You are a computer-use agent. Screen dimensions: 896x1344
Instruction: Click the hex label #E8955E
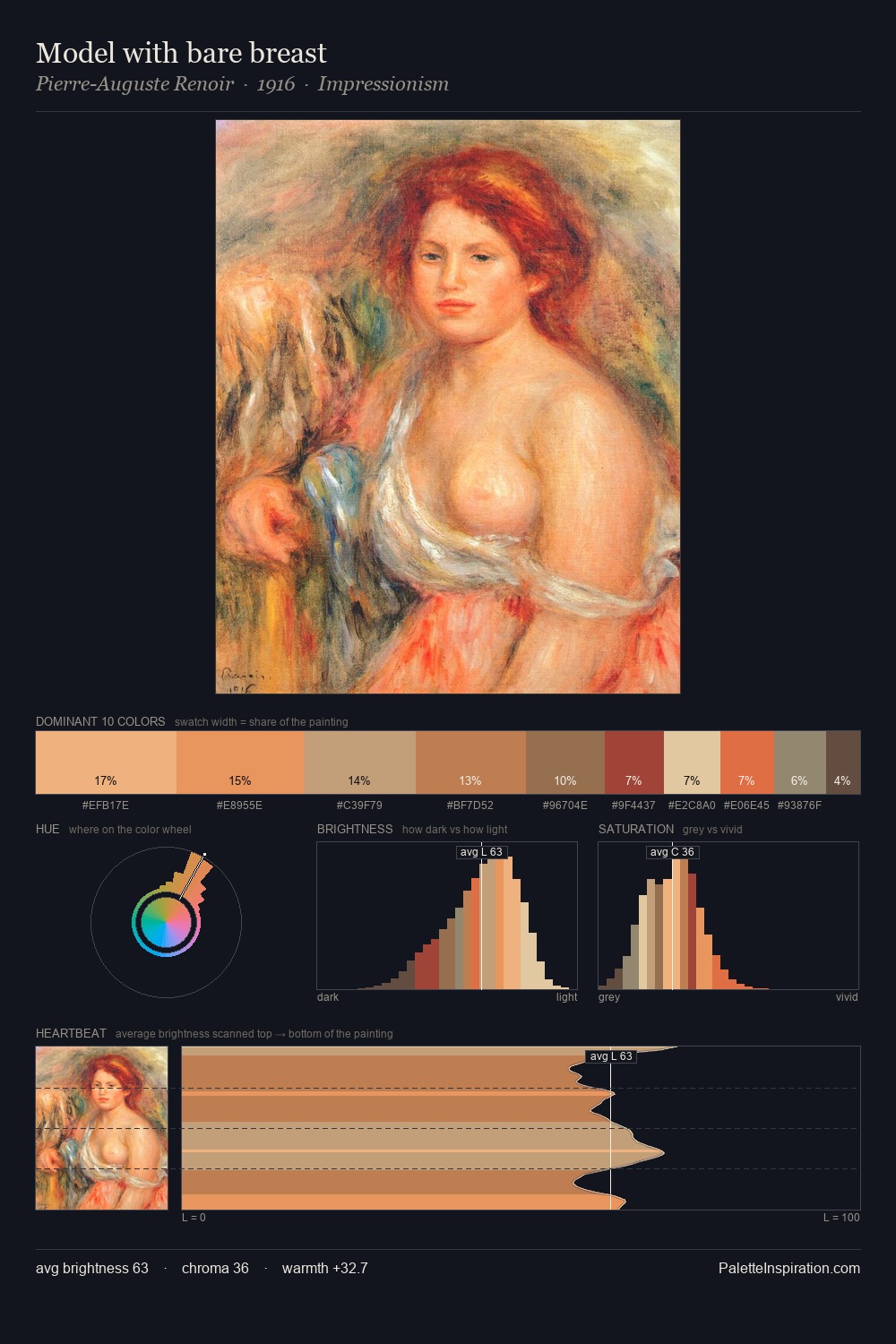pos(240,806)
